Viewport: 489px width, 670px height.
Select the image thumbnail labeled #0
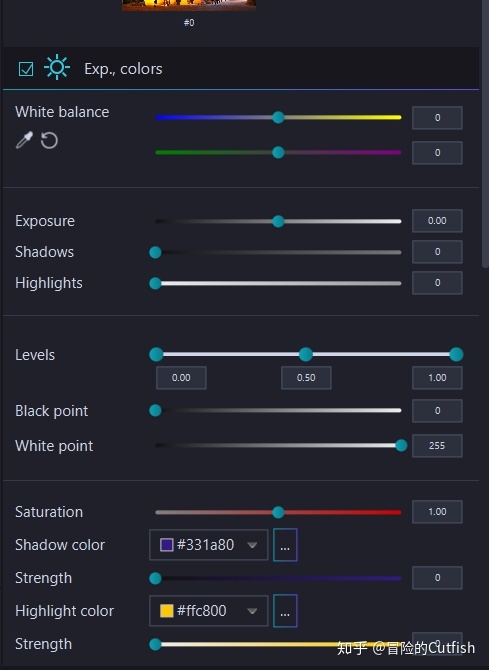tap(189, 5)
